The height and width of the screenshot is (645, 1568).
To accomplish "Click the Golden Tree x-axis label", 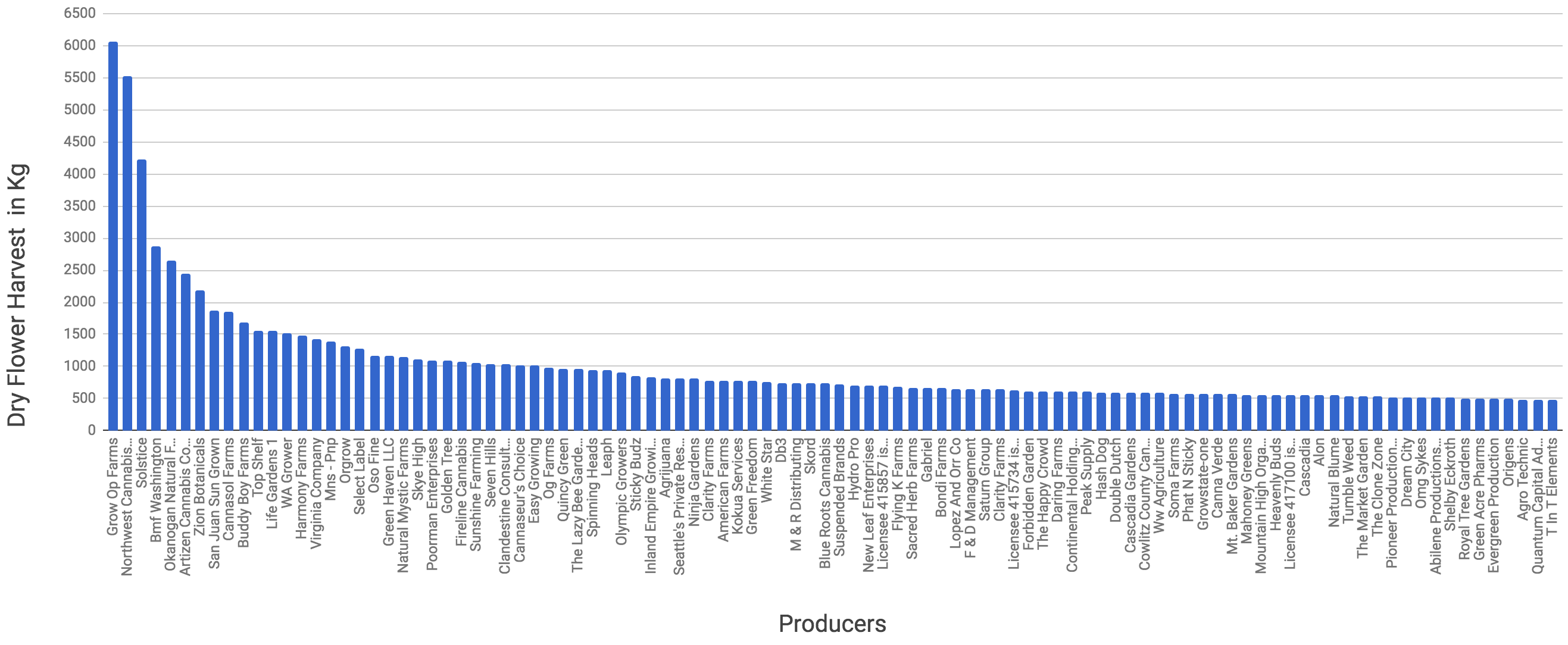I will click(447, 476).
